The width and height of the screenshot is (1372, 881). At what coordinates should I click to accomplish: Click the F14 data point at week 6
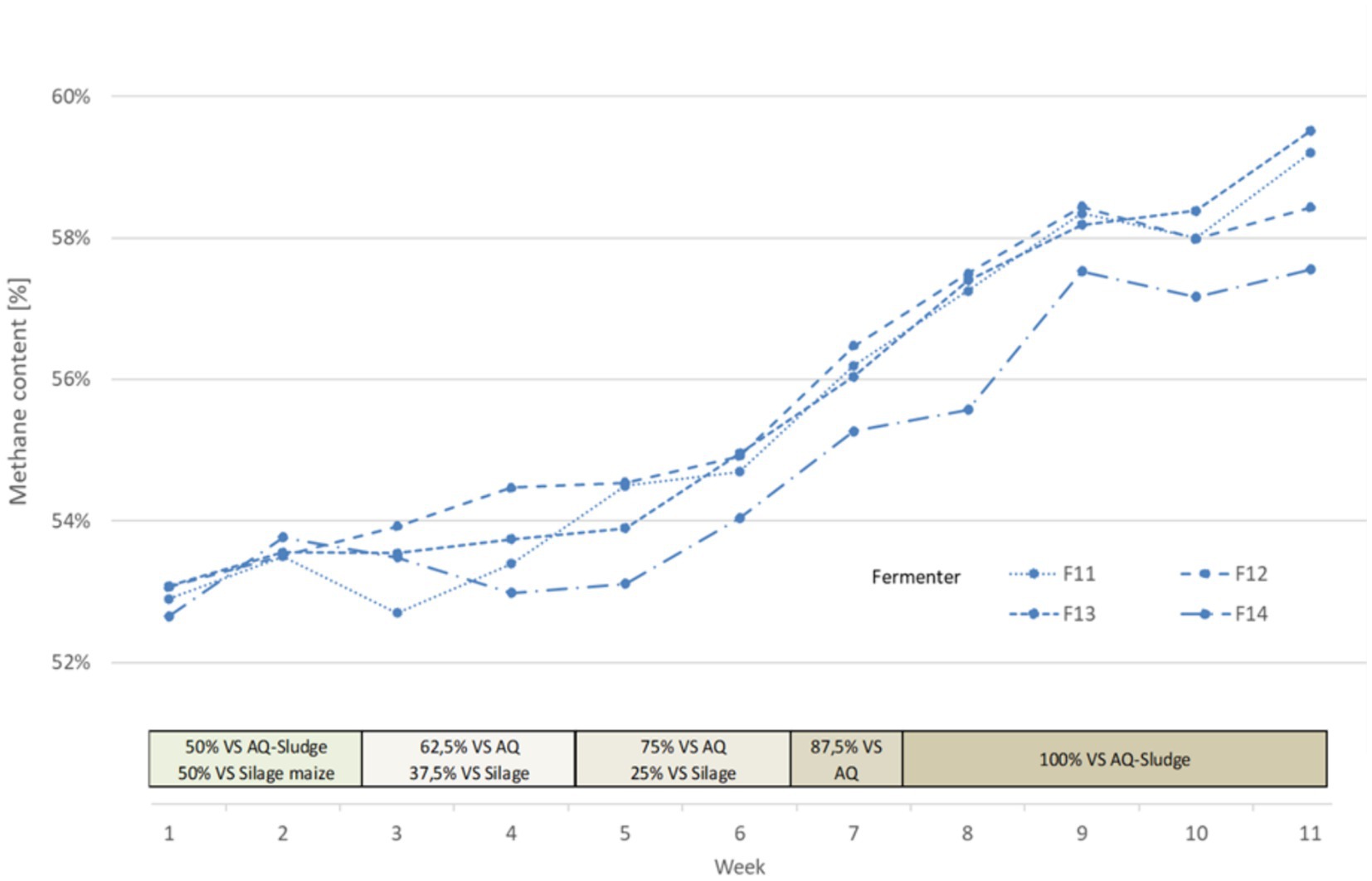pos(740,518)
